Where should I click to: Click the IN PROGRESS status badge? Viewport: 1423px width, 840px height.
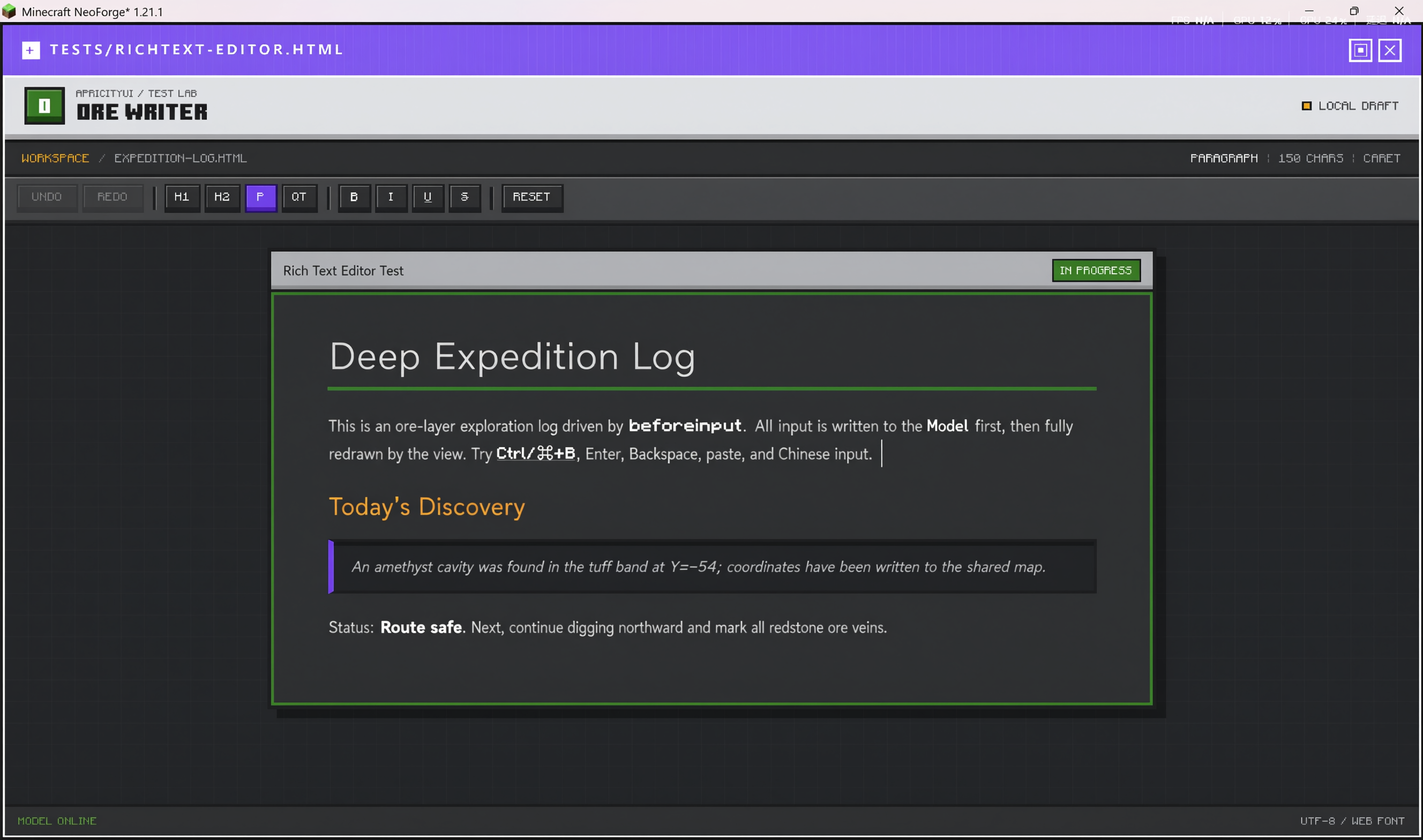1096,271
